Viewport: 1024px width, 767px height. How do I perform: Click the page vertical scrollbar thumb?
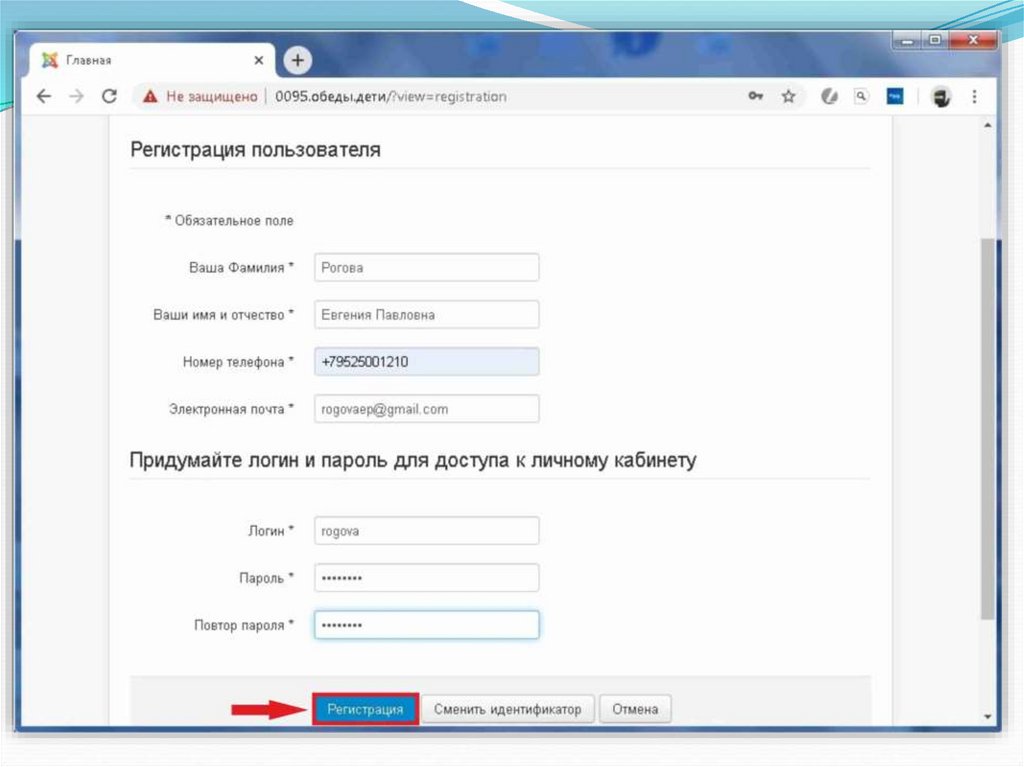pos(987,428)
